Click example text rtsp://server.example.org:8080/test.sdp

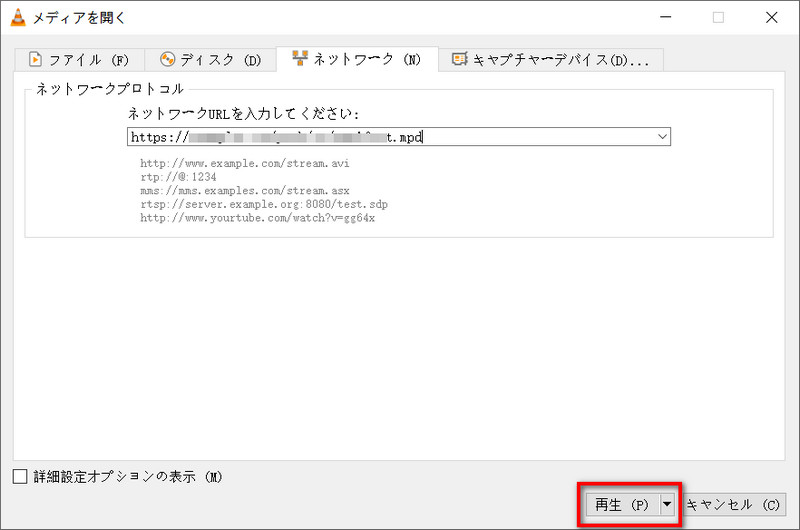[x=264, y=205]
